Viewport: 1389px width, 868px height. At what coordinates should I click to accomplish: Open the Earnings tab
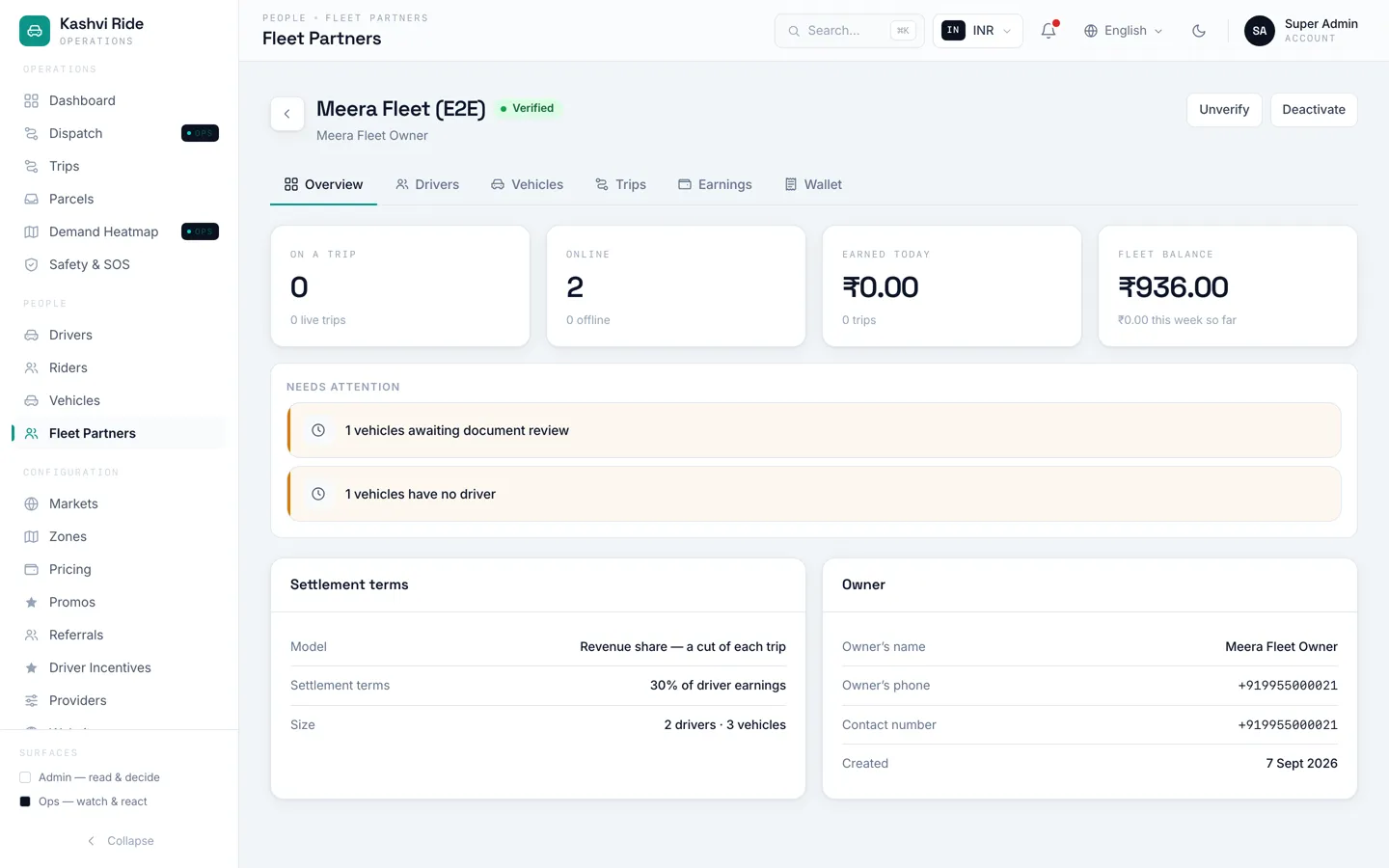tap(715, 184)
